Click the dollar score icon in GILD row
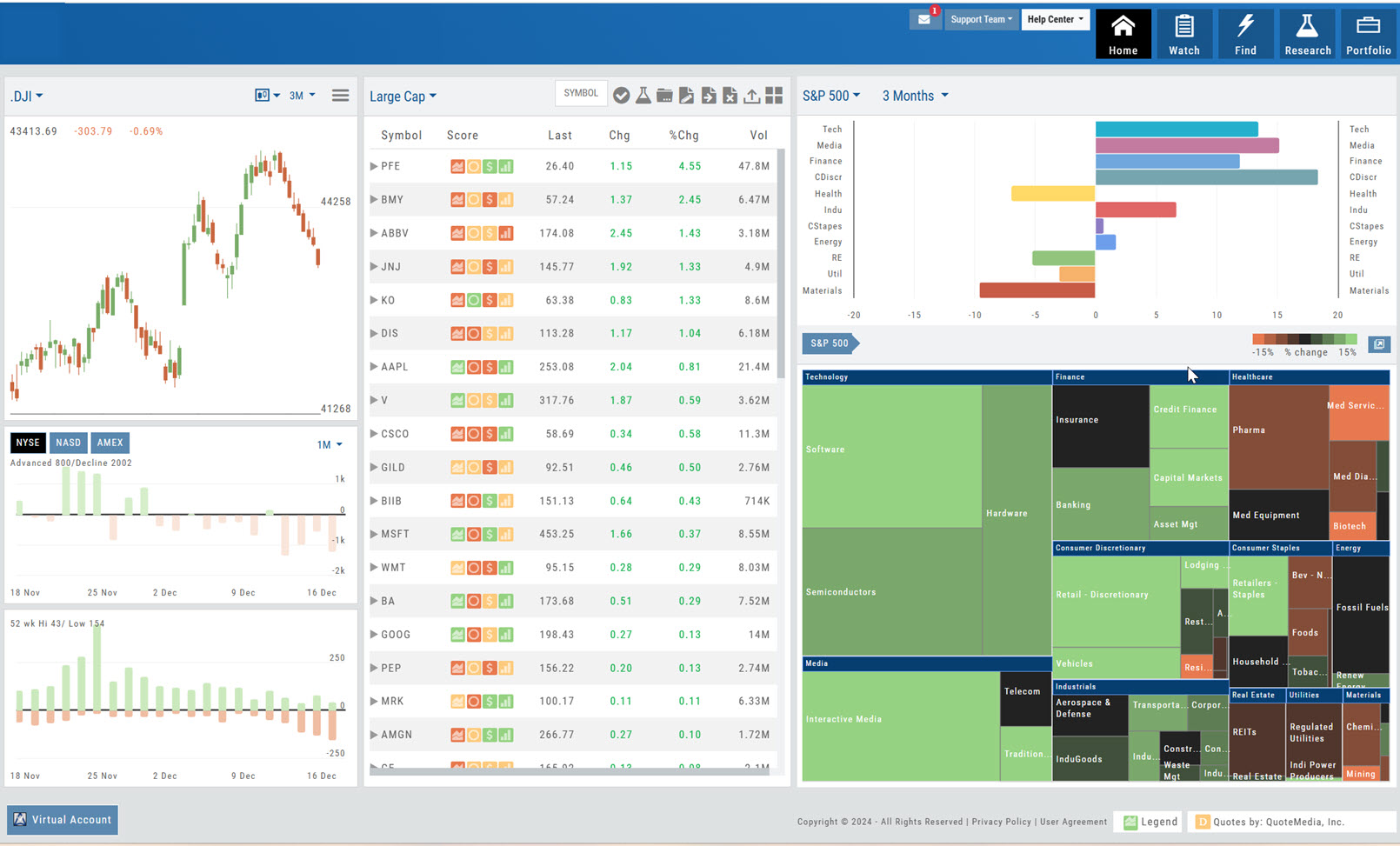The height and width of the screenshot is (846, 1400). point(490,467)
